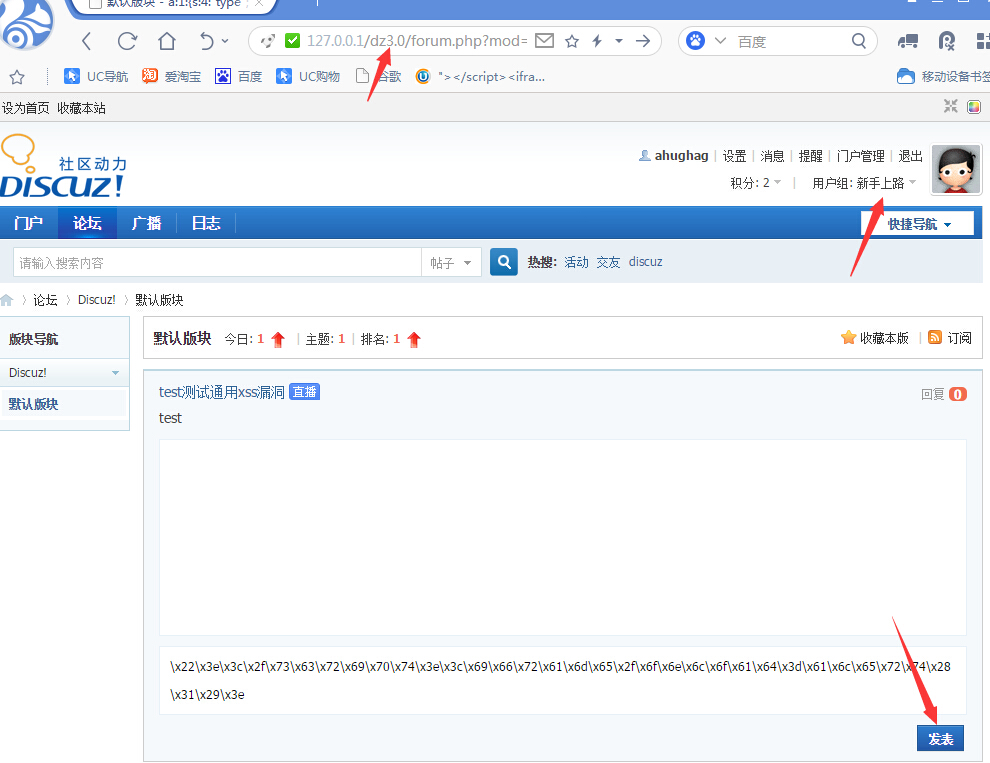Open breadcrumb Discuz! link
The height and width of the screenshot is (763, 990).
pos(97,300)
